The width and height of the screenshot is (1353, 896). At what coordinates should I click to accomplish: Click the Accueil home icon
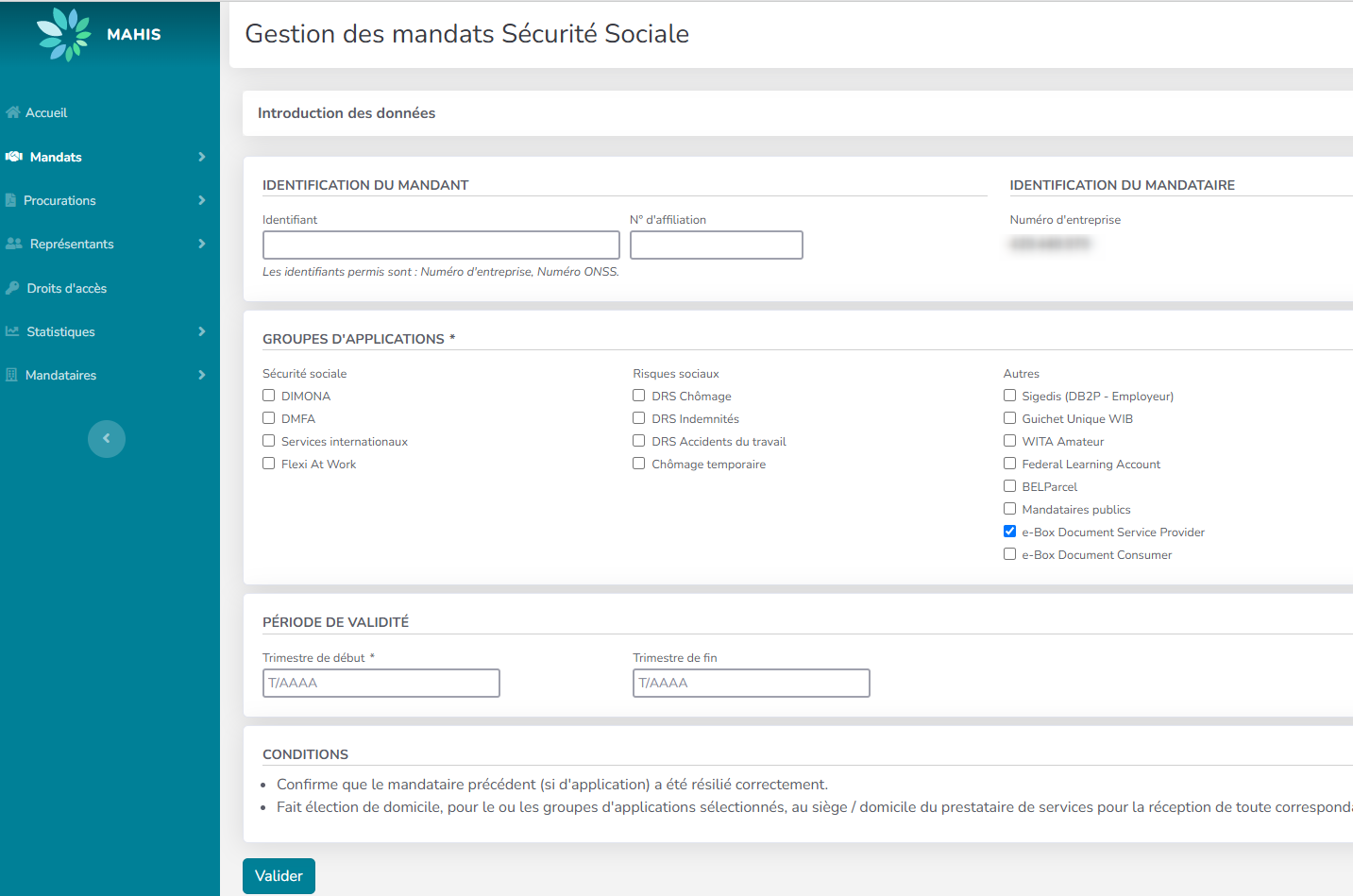click(x=12, y=112)
